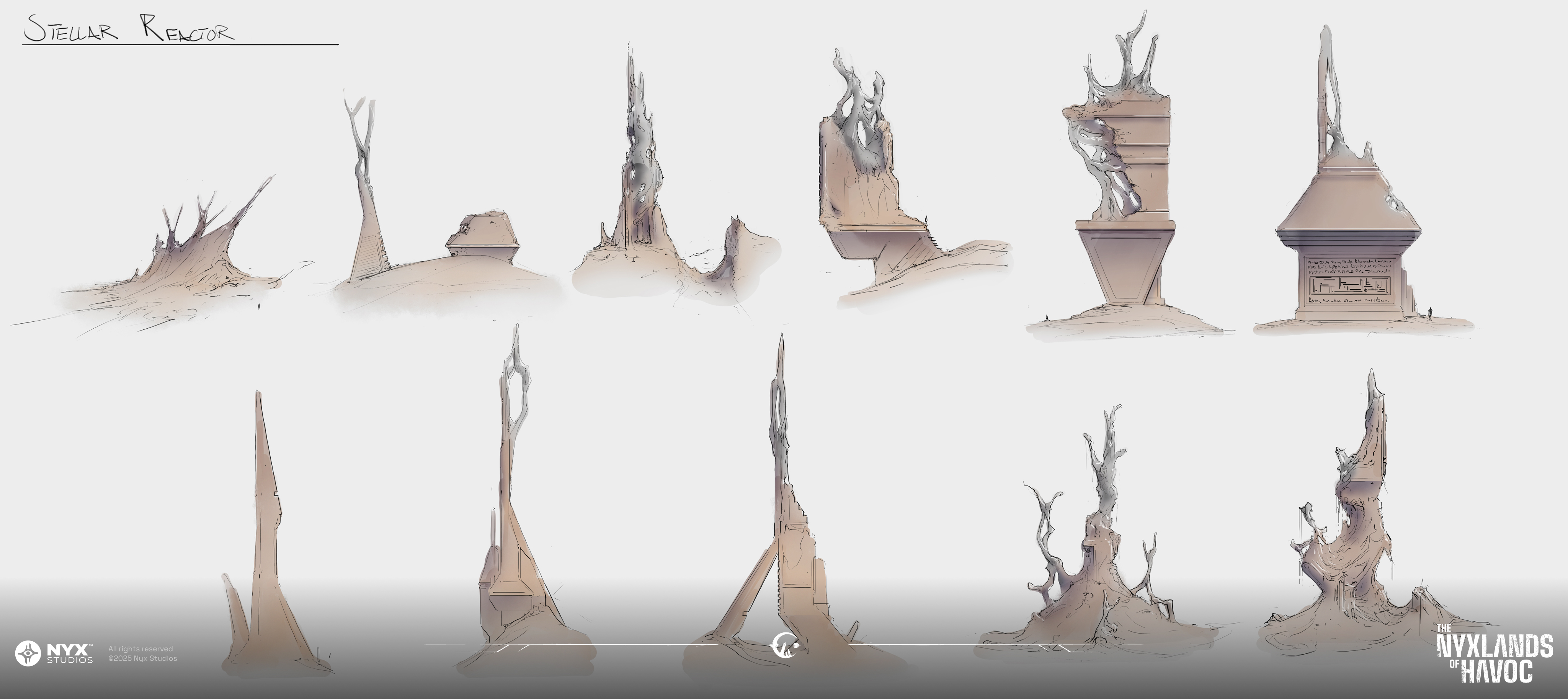
Task: Click the Nyx Studios circular logo icon
Action: 28,653
